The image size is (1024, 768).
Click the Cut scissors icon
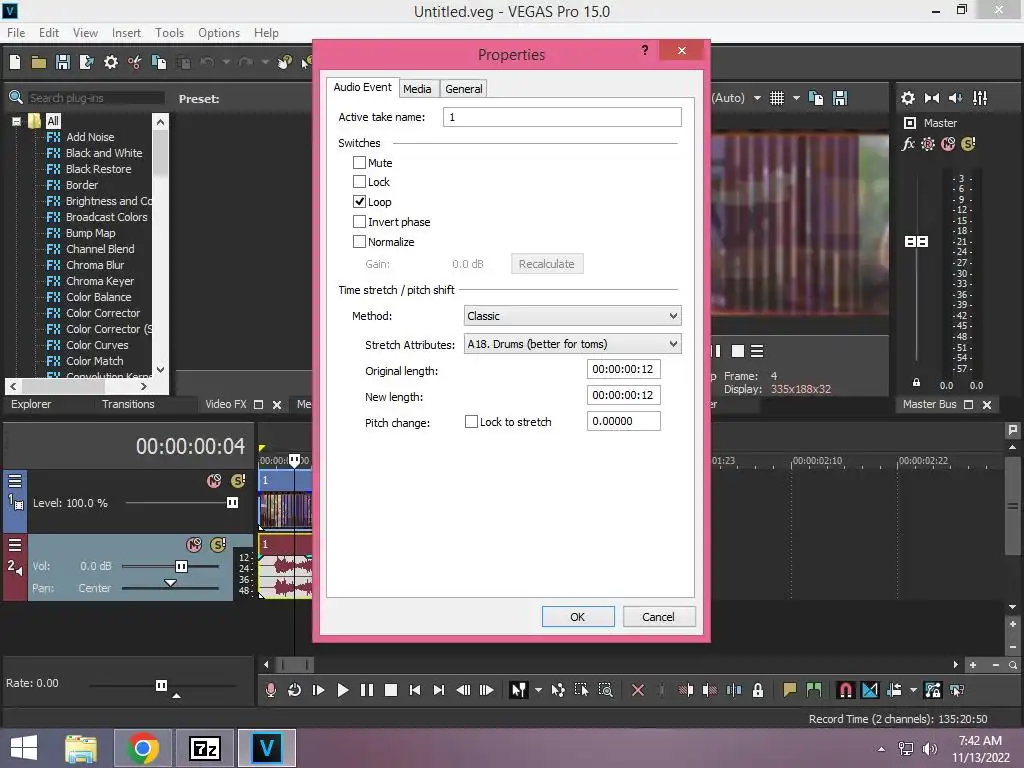[x=135, y=62]
